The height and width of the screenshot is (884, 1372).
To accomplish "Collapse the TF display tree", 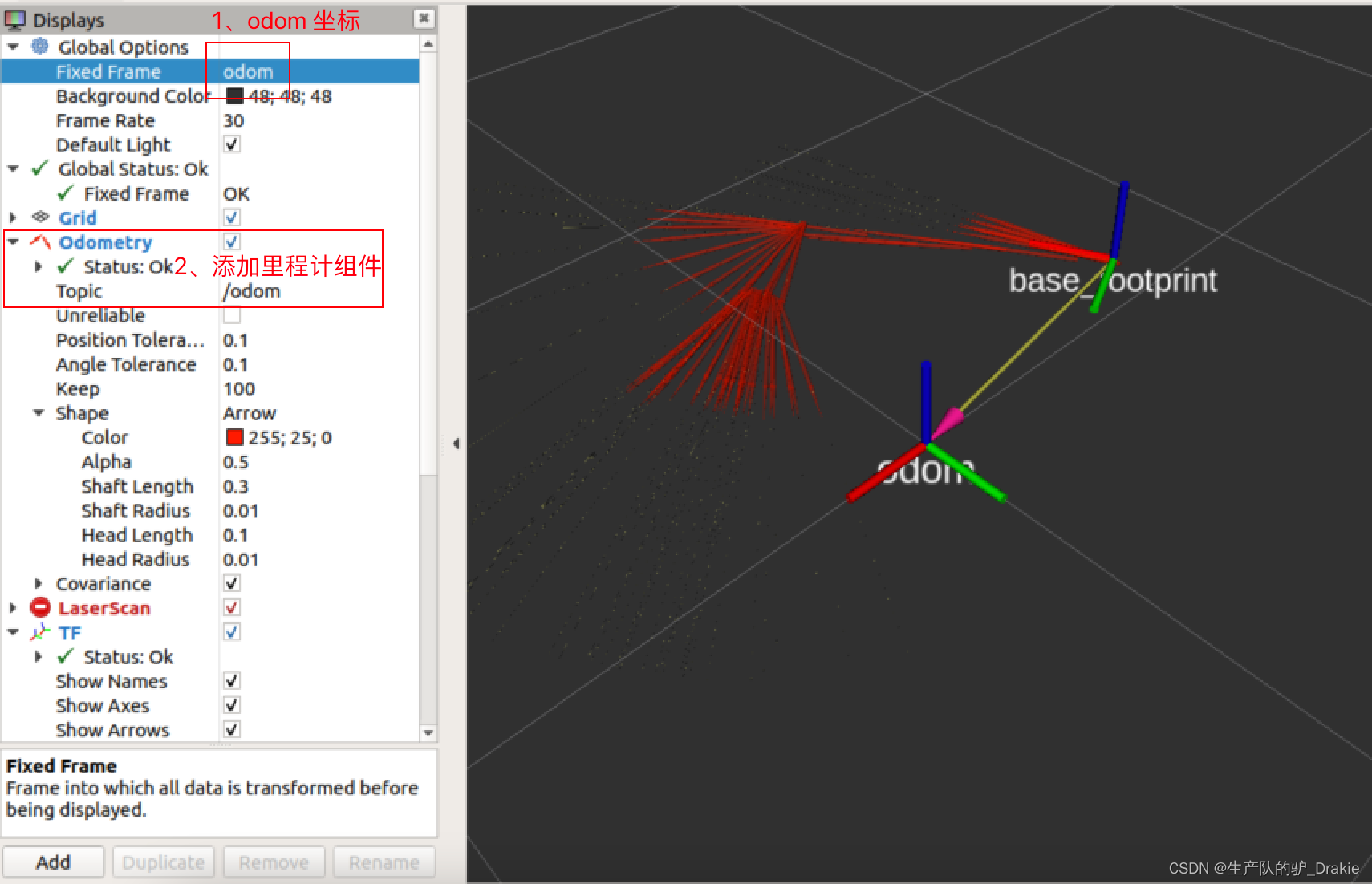I will tap(13, 632).
